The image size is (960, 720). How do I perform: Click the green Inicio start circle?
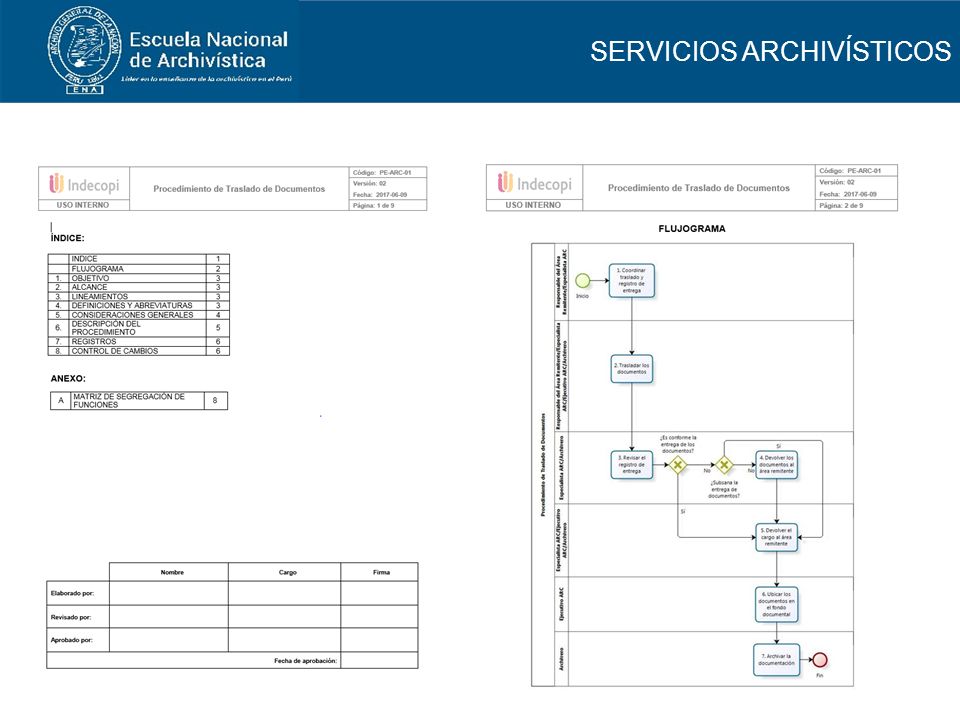click(x=583, y=280)
